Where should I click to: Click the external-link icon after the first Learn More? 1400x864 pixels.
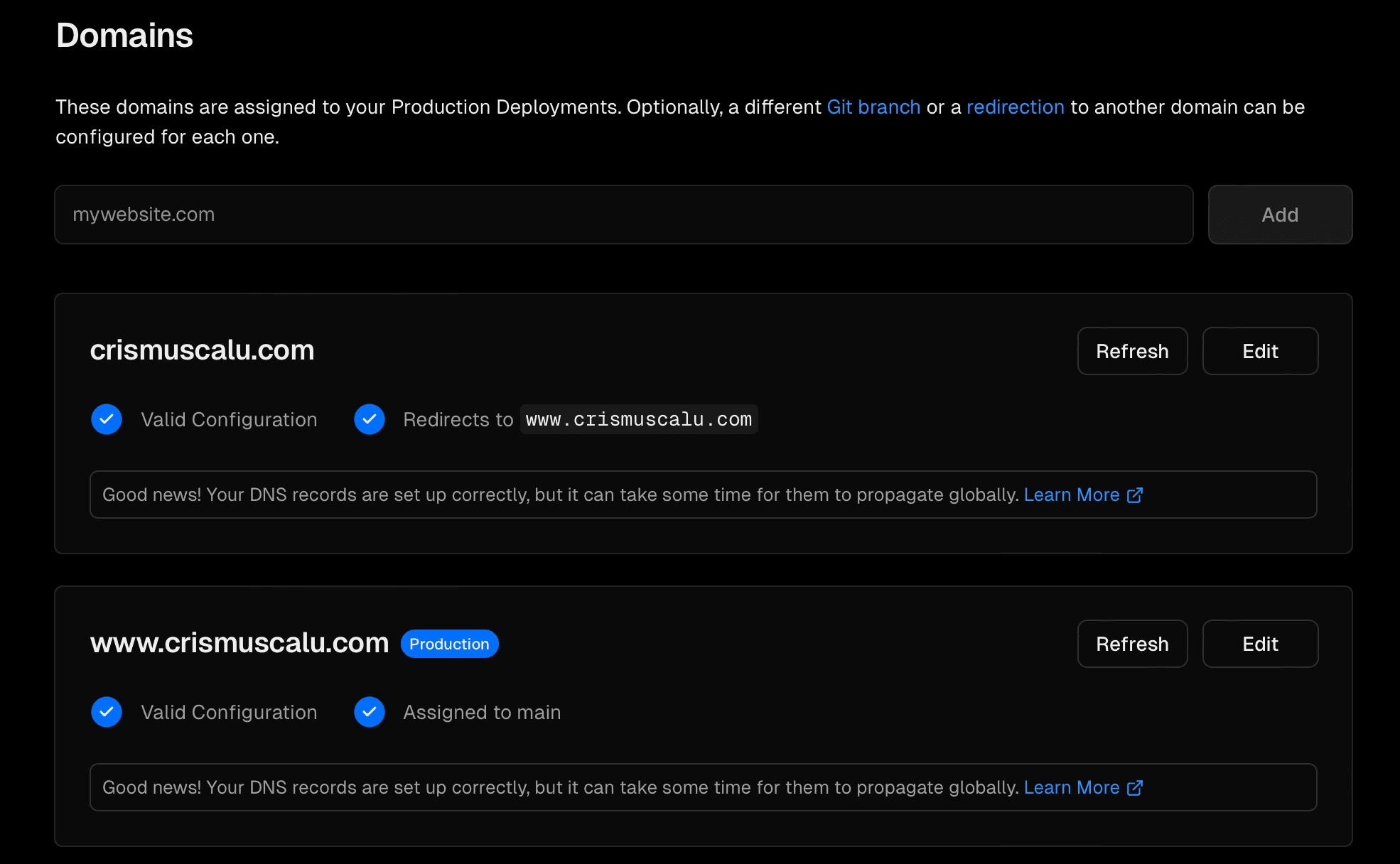(1135, 495)
